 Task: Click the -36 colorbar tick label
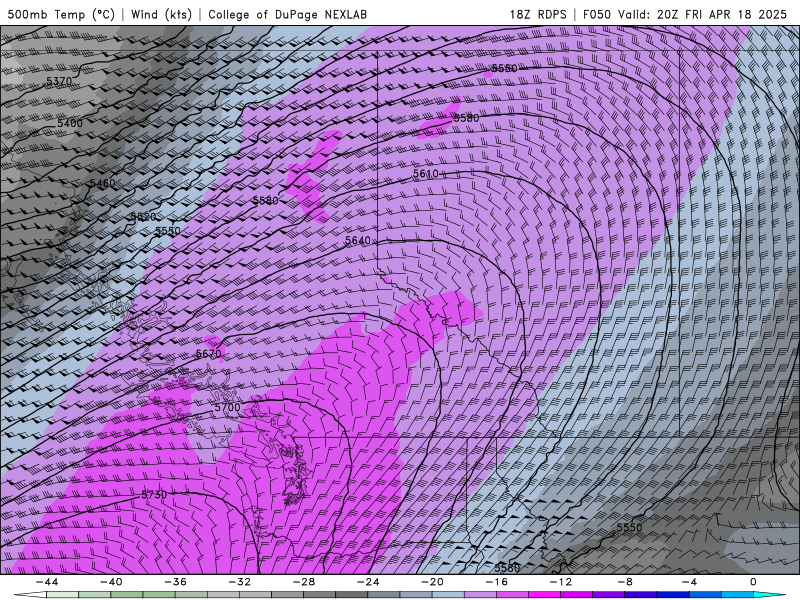click(176, 582)
